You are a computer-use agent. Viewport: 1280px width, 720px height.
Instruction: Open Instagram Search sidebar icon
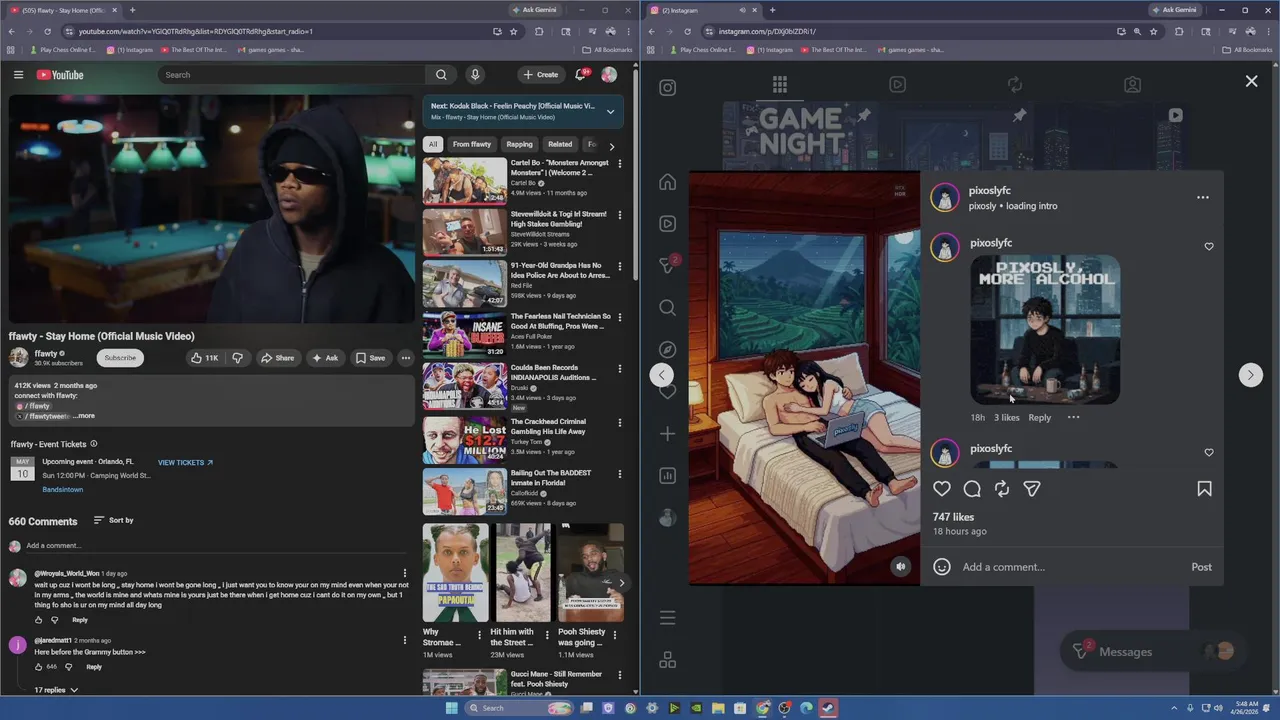pyautogui.click(x=668, y=308)
